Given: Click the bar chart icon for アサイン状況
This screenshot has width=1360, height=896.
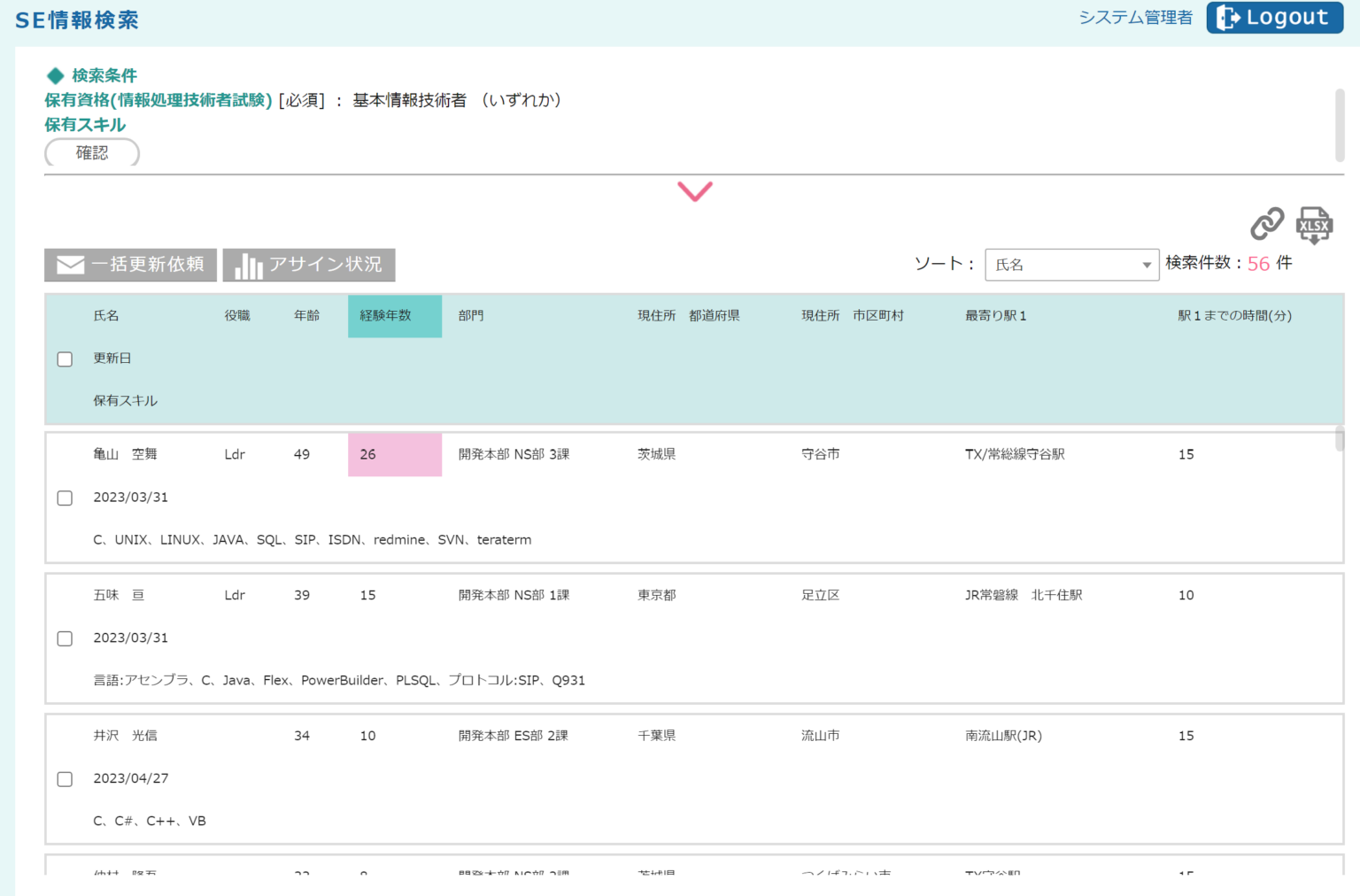Looking at the screenshot, I should coord(249,266).
